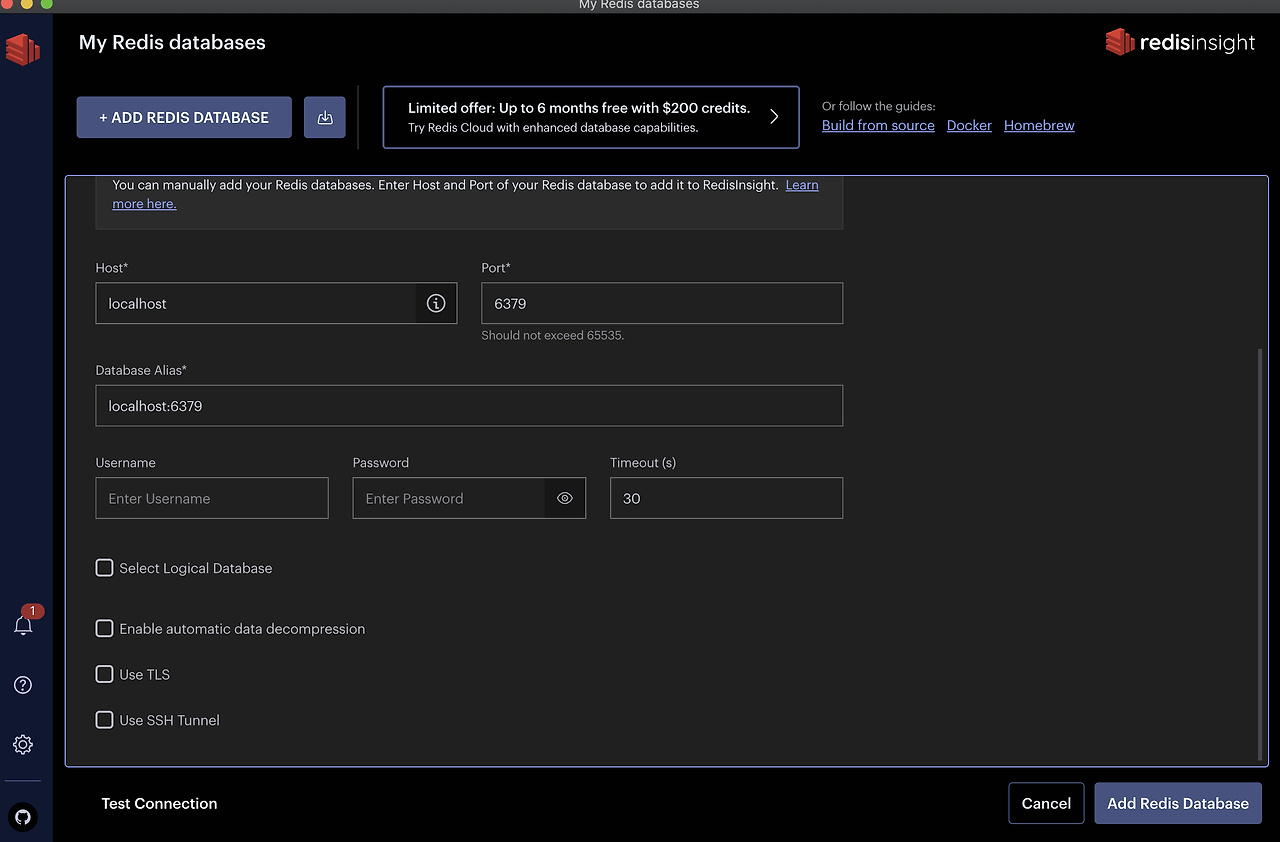Click the redisinsight logo at top right

click(1180, 42)
